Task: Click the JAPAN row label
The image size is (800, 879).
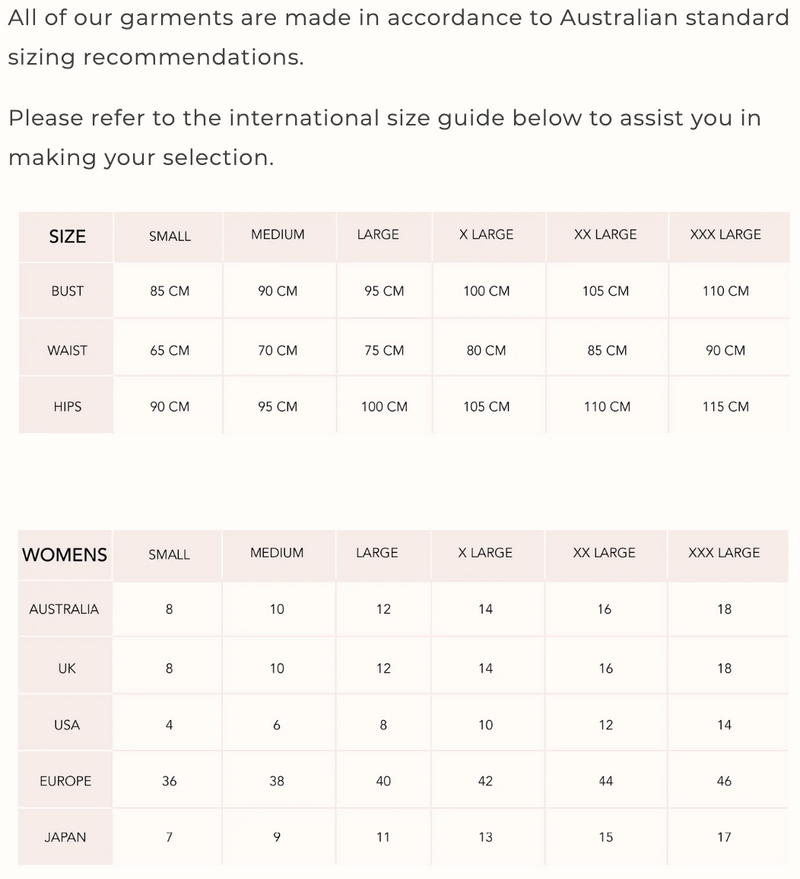Action: coord(65,837)
